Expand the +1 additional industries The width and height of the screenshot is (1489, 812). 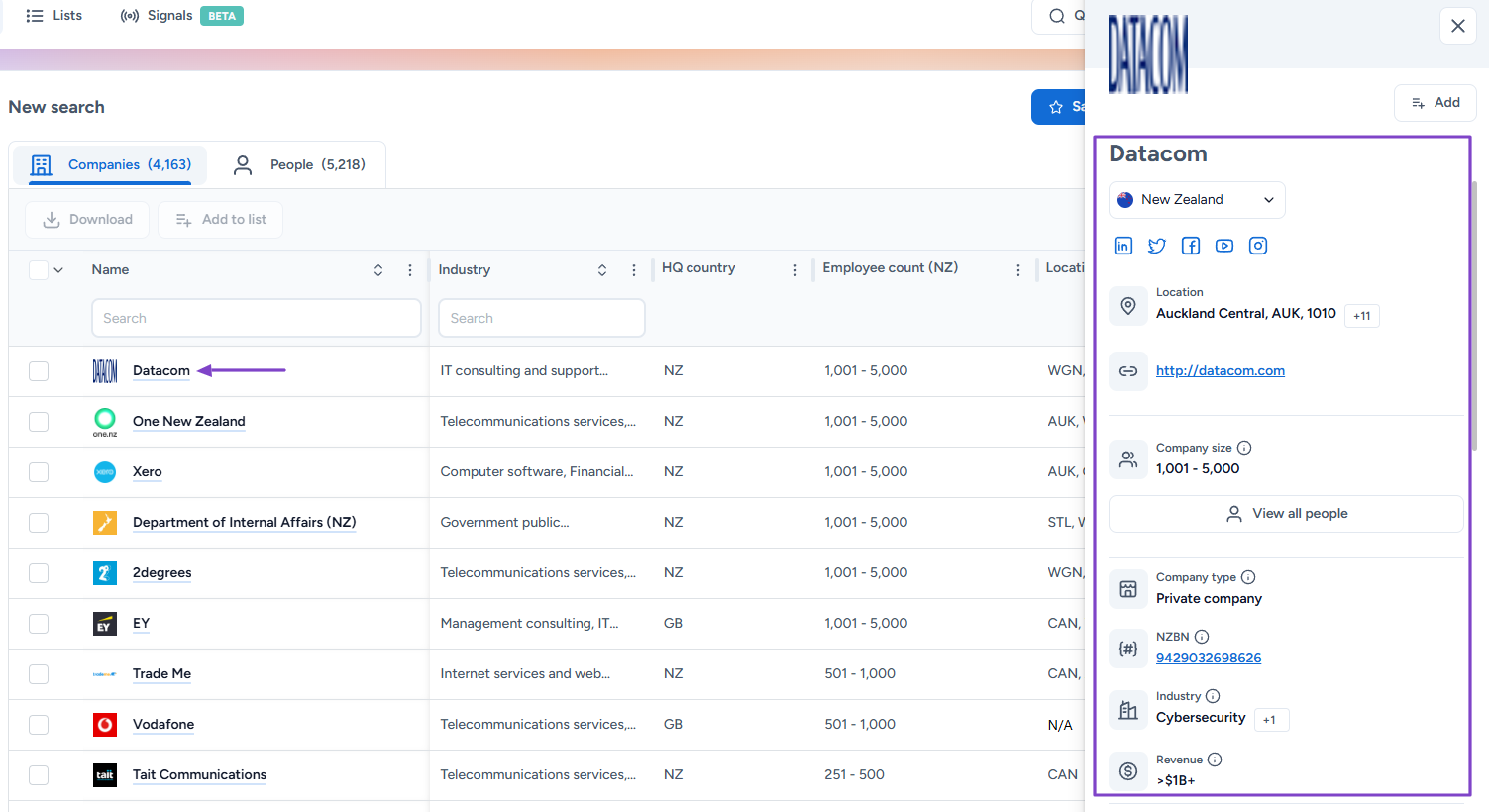point(1271,720)
